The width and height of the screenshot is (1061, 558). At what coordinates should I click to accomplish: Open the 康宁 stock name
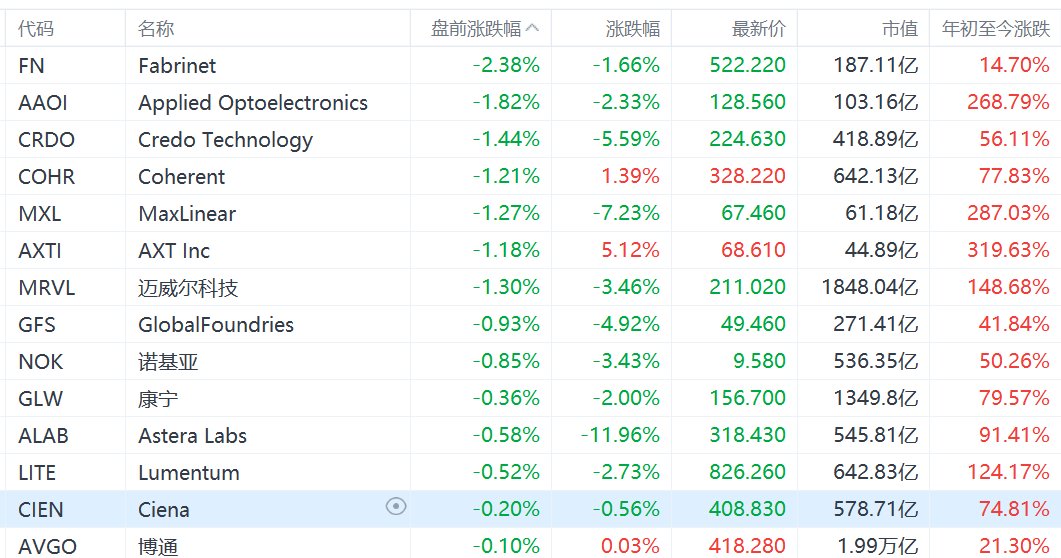(158, 399)
